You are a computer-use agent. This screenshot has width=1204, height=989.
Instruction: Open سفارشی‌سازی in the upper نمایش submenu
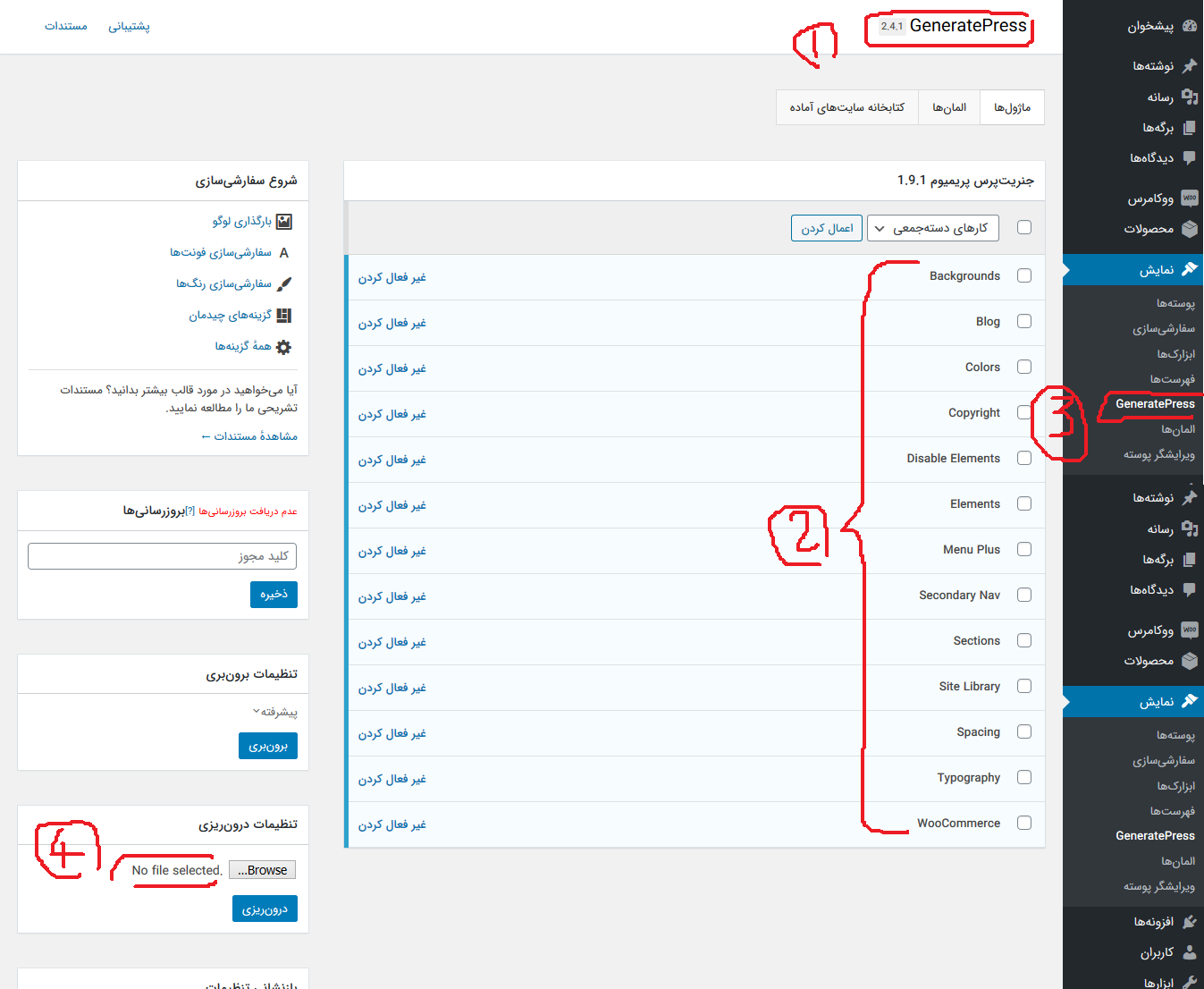(1164, 328)
